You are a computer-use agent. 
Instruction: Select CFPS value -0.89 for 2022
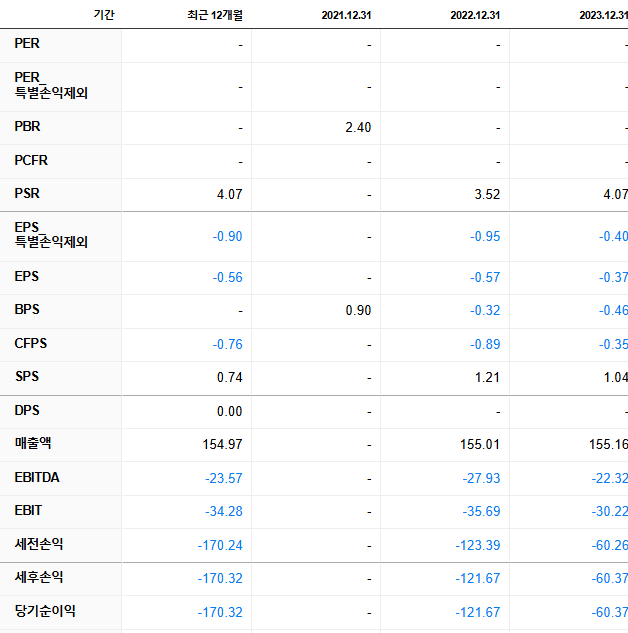point(485,345)
